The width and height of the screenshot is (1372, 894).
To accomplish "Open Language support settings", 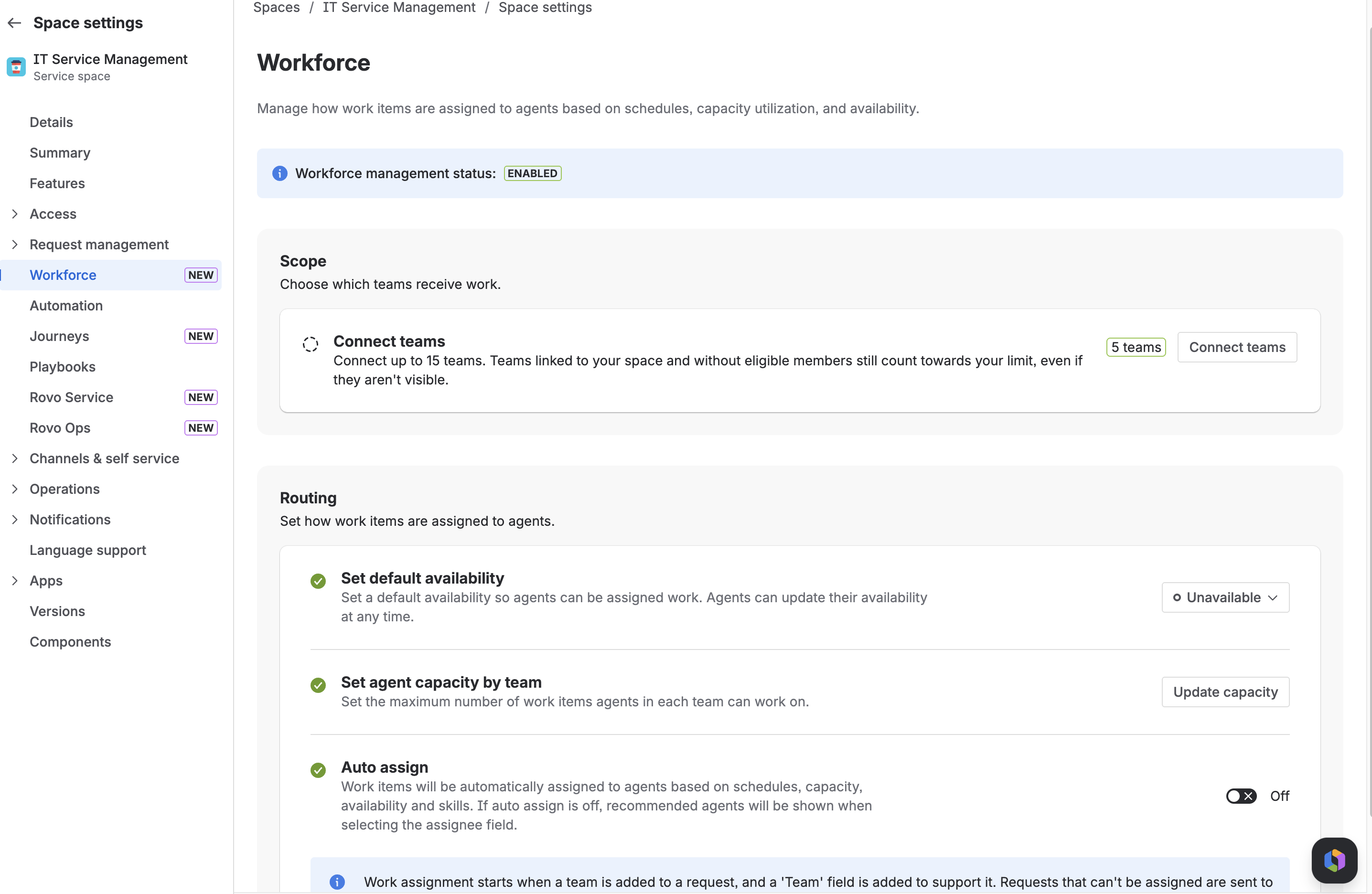I will pos(111,550).
